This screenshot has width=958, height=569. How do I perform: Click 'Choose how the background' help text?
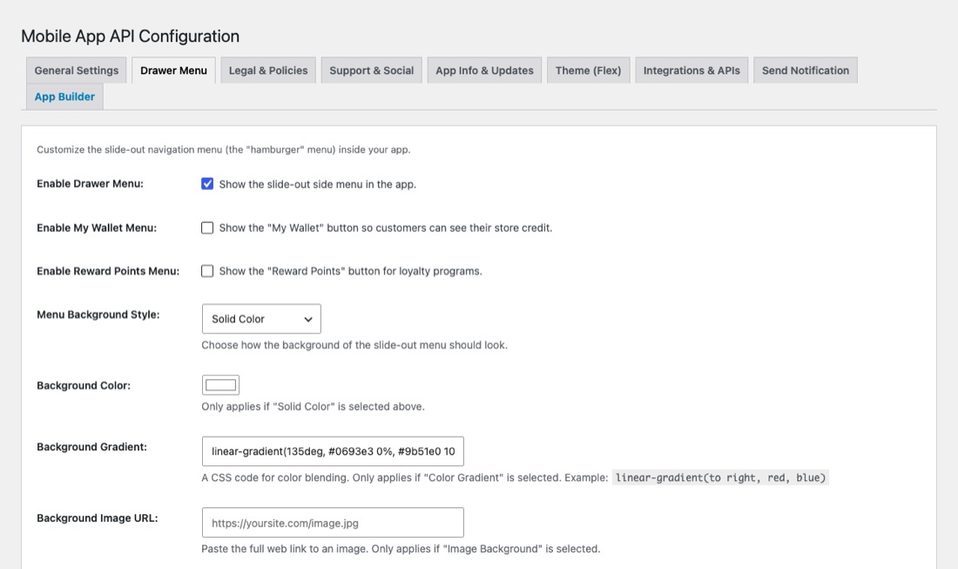tap(354, 345)
